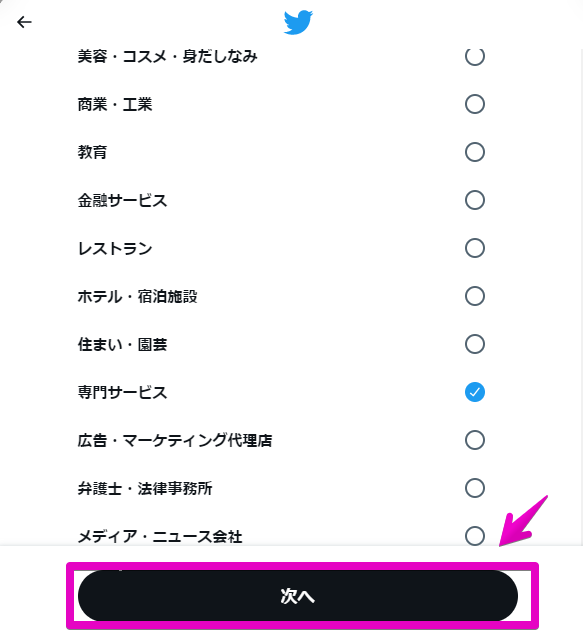Viewport: 583px width, 634px height.
Task: Click the 金融サービス label text
Action: (x=122, y=201)
